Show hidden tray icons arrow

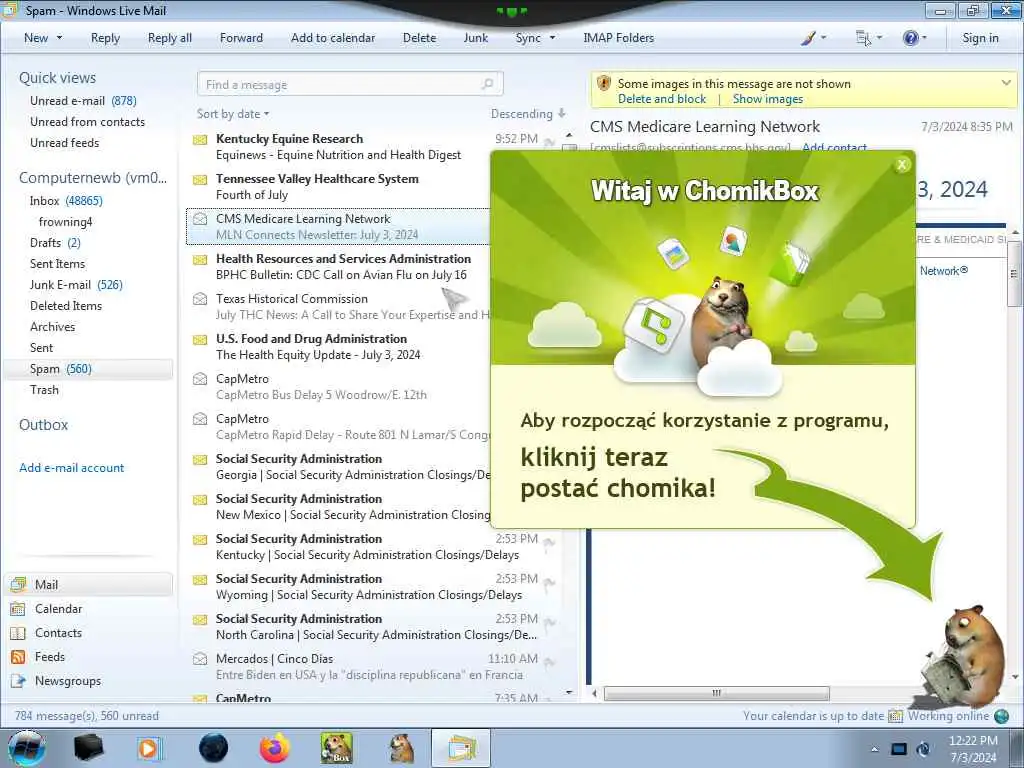[874, 749]
